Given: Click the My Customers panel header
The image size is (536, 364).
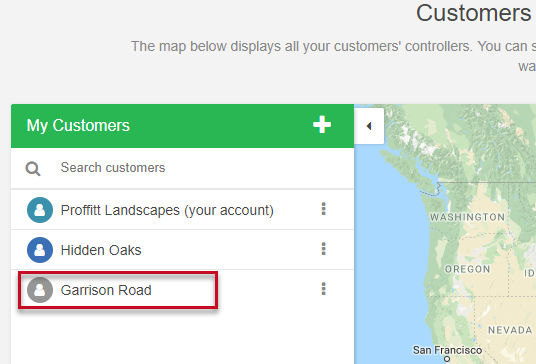Looking at the screenshot, I should click(x=183, y=126).
